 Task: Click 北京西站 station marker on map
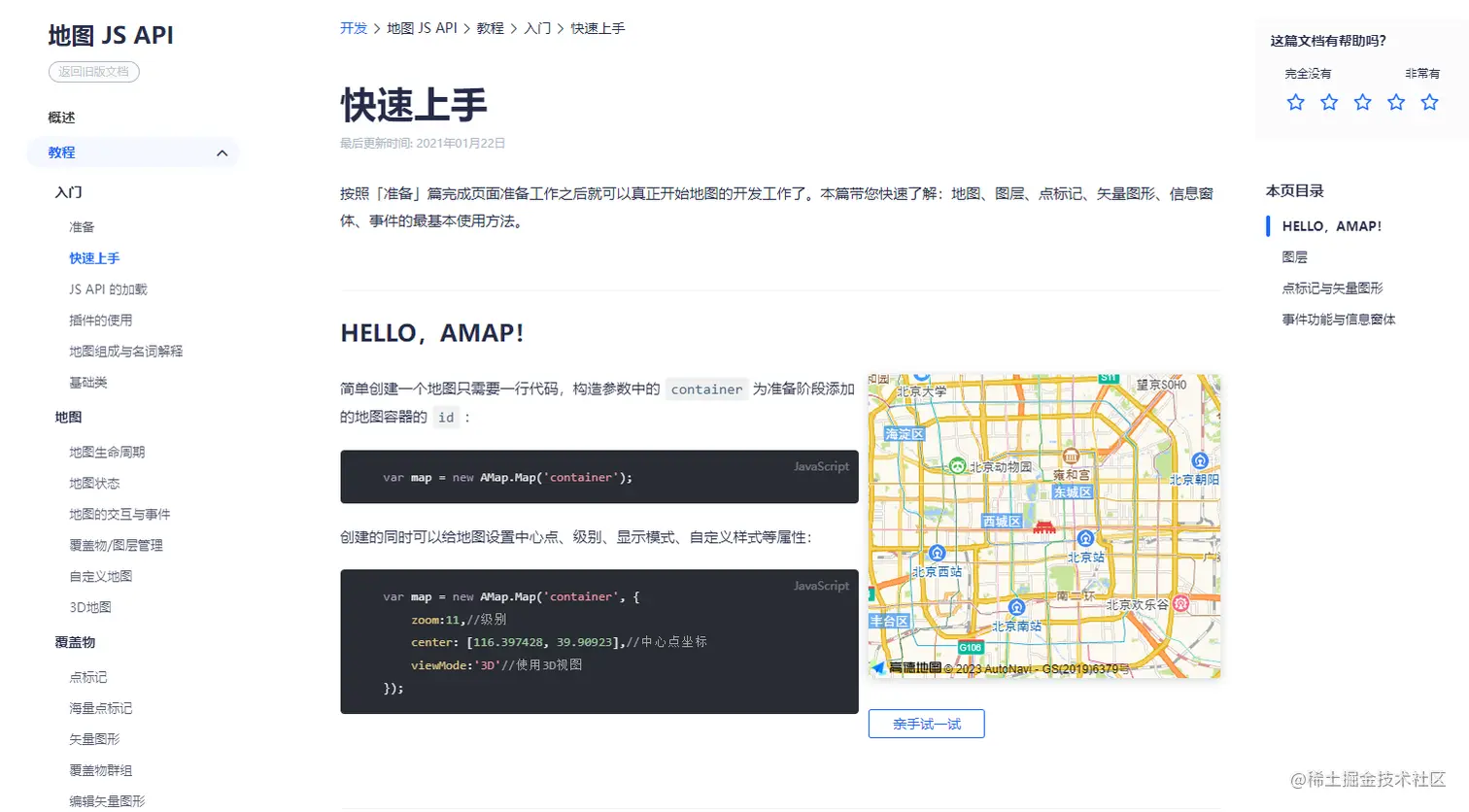coord(937,554)
